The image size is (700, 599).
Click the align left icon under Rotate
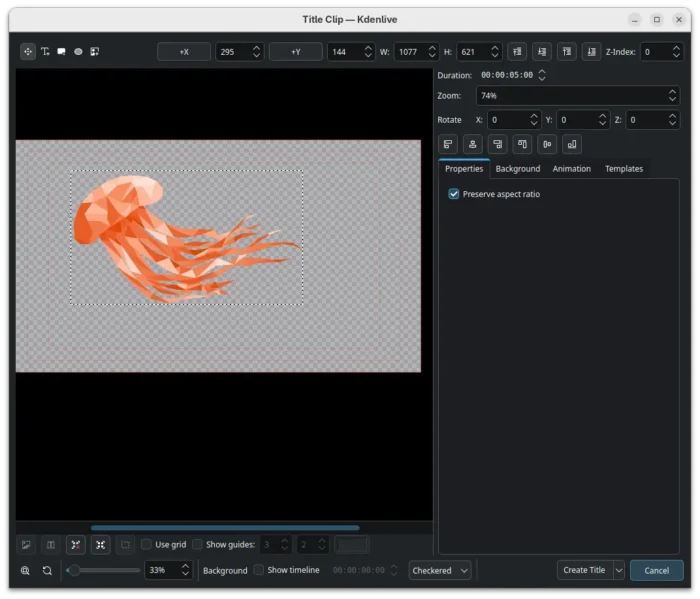448,144
